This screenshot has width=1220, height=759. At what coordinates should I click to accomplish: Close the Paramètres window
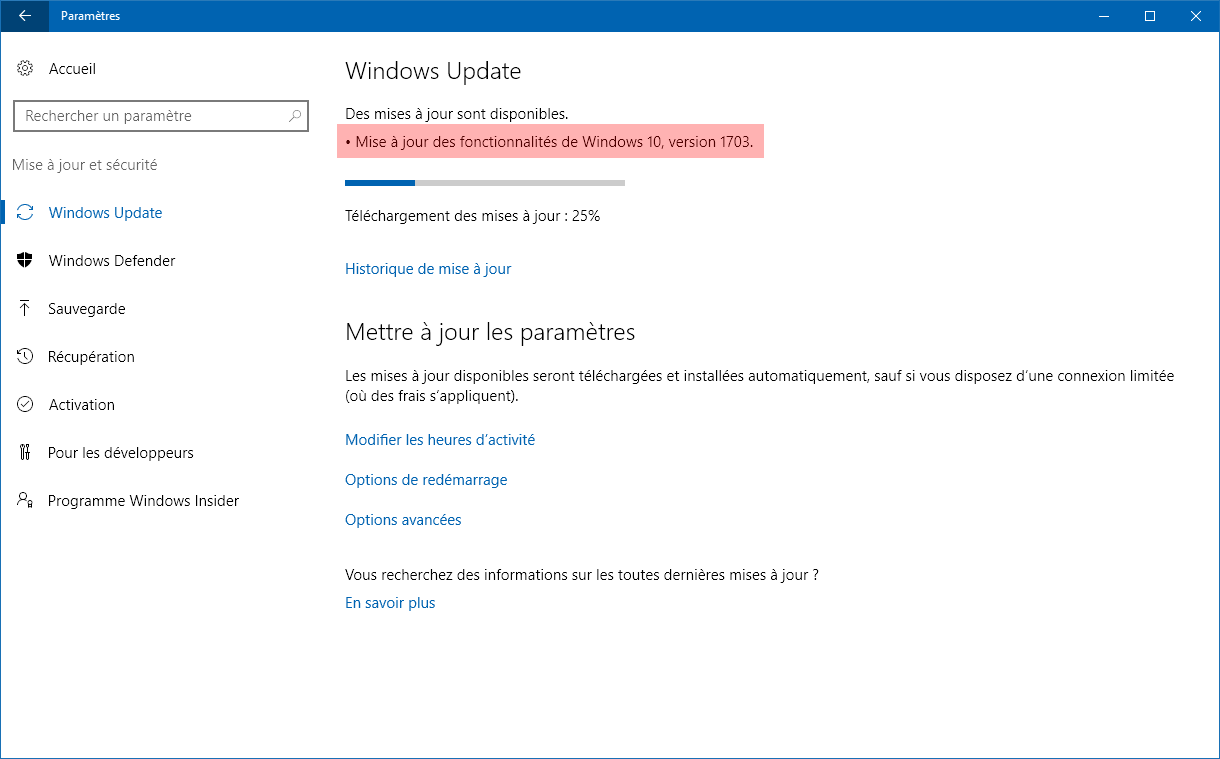click(1196, 16)
